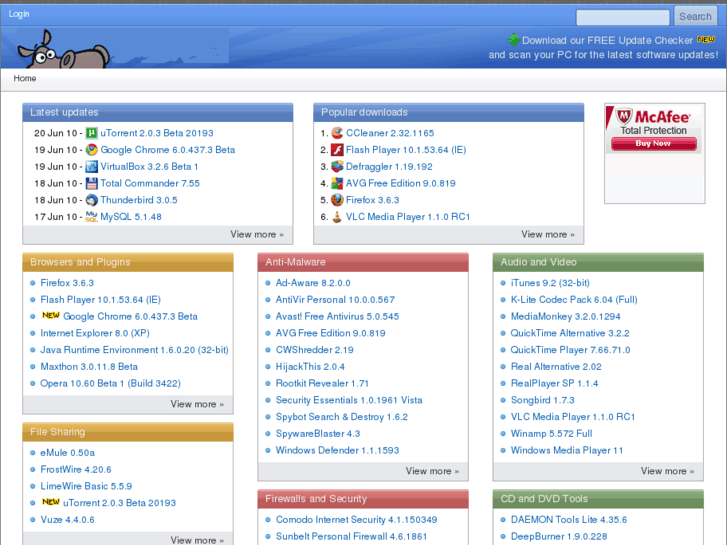Image resolution: width=727 pixels, height=545 pixels.
Task: Open Opera 10.60 Beta 1 link
Action: (110, 383)
